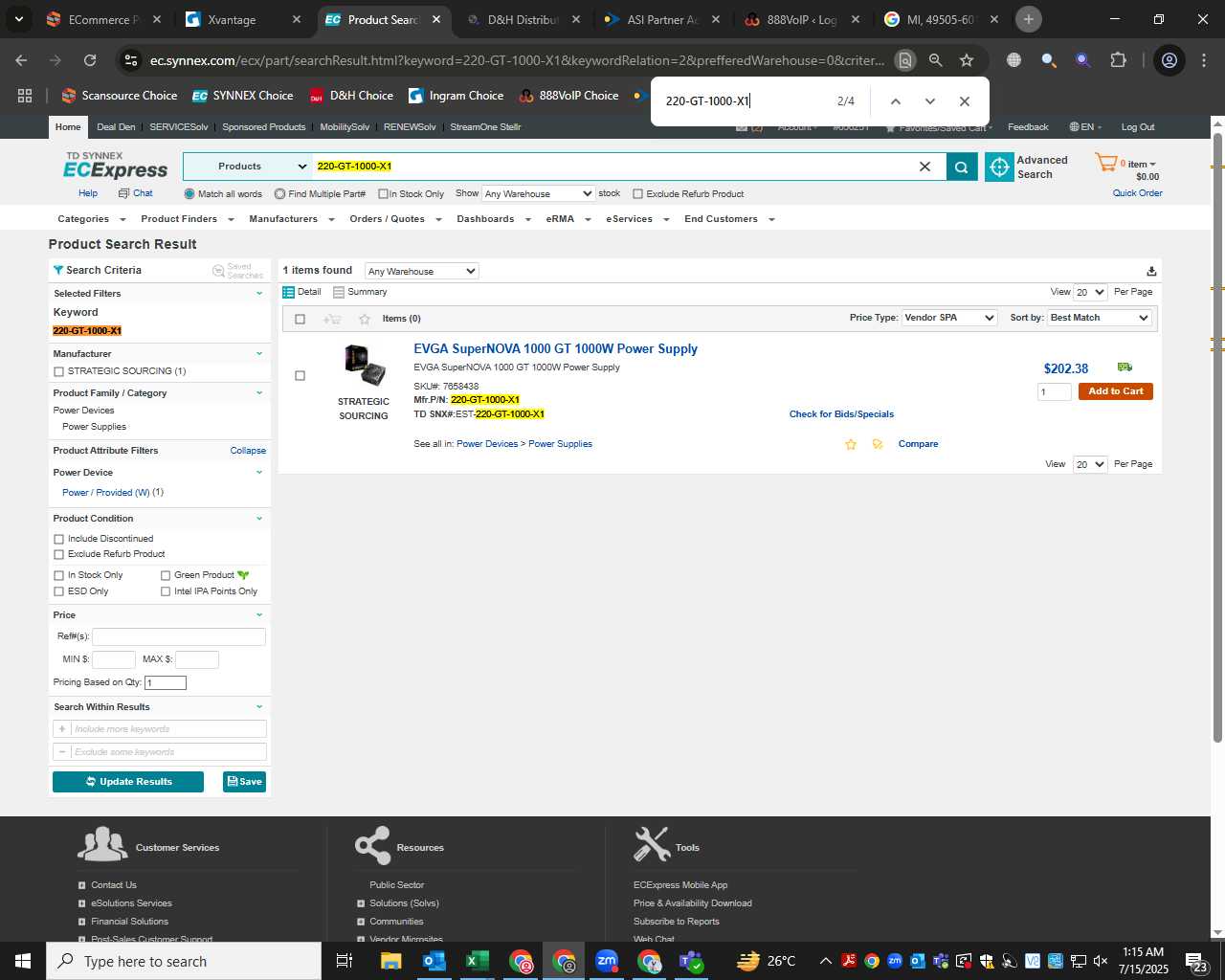The image size is (1225, 980).
Task: Click the Chat icon link
Action: [136, 193]
